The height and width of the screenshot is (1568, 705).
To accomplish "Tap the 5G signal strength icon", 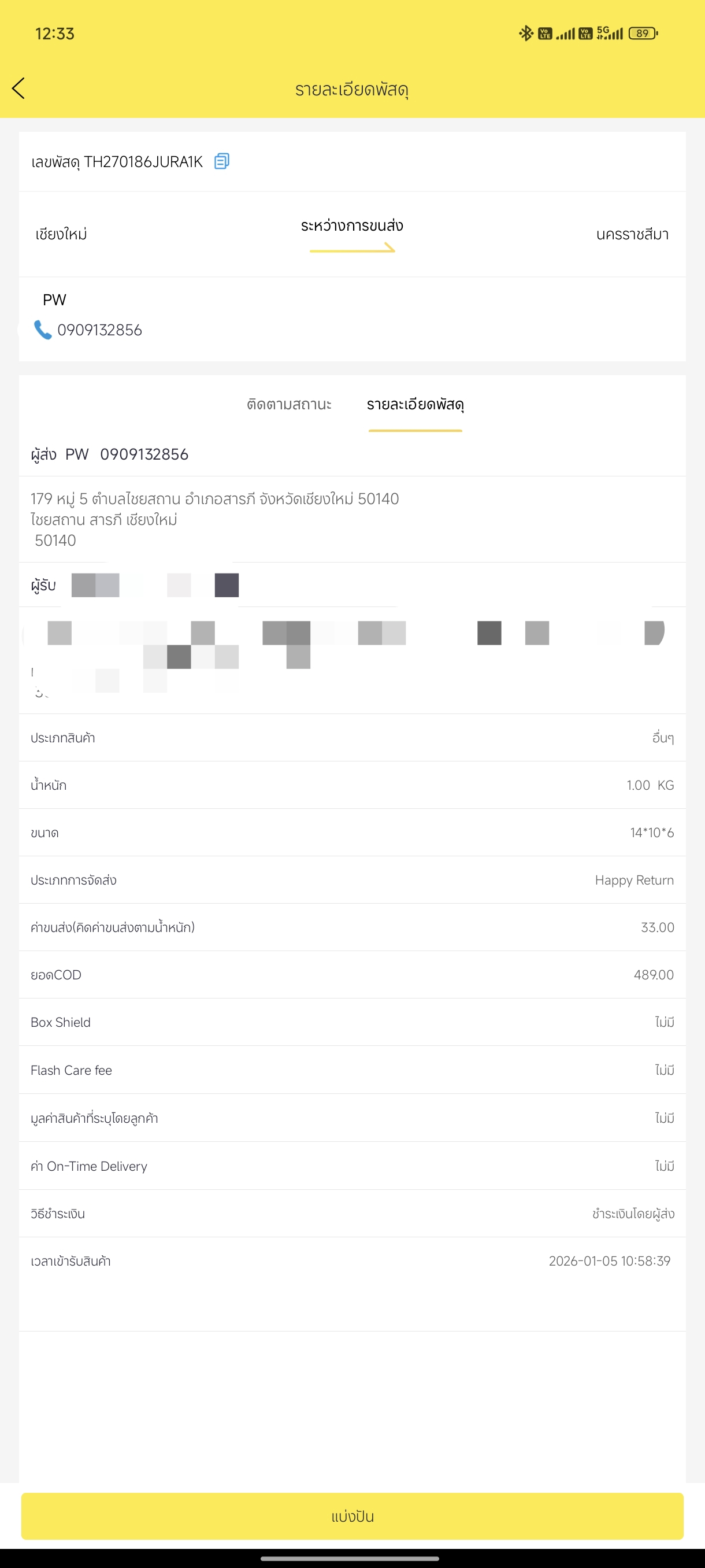I will pos(610,34).
